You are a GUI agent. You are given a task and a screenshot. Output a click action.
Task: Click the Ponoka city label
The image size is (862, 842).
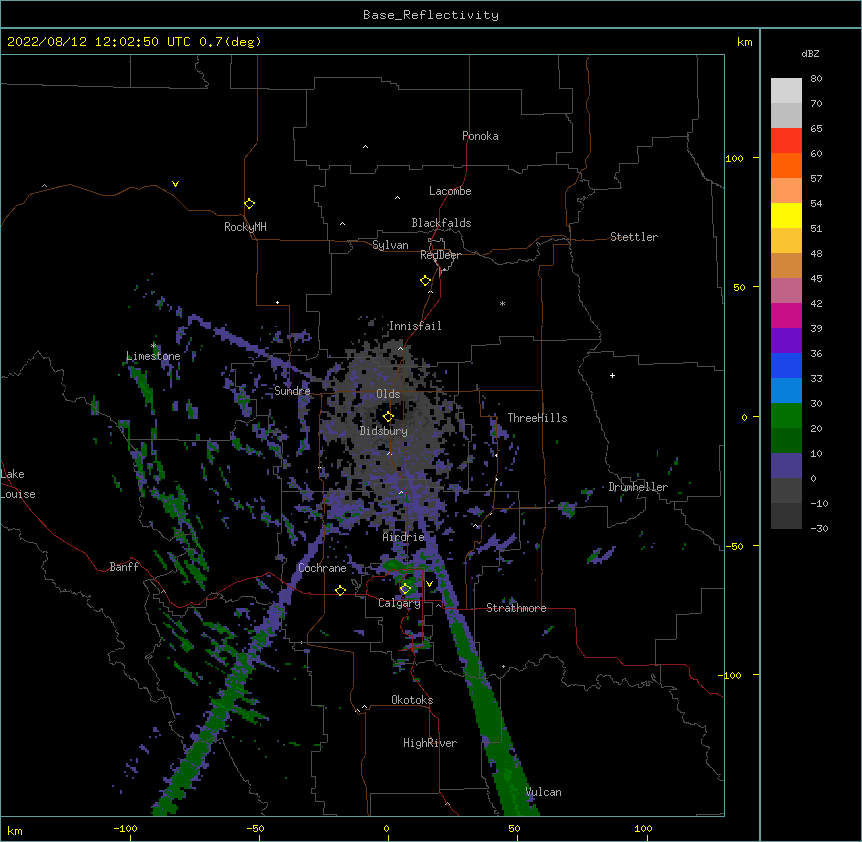coord(480,136)
